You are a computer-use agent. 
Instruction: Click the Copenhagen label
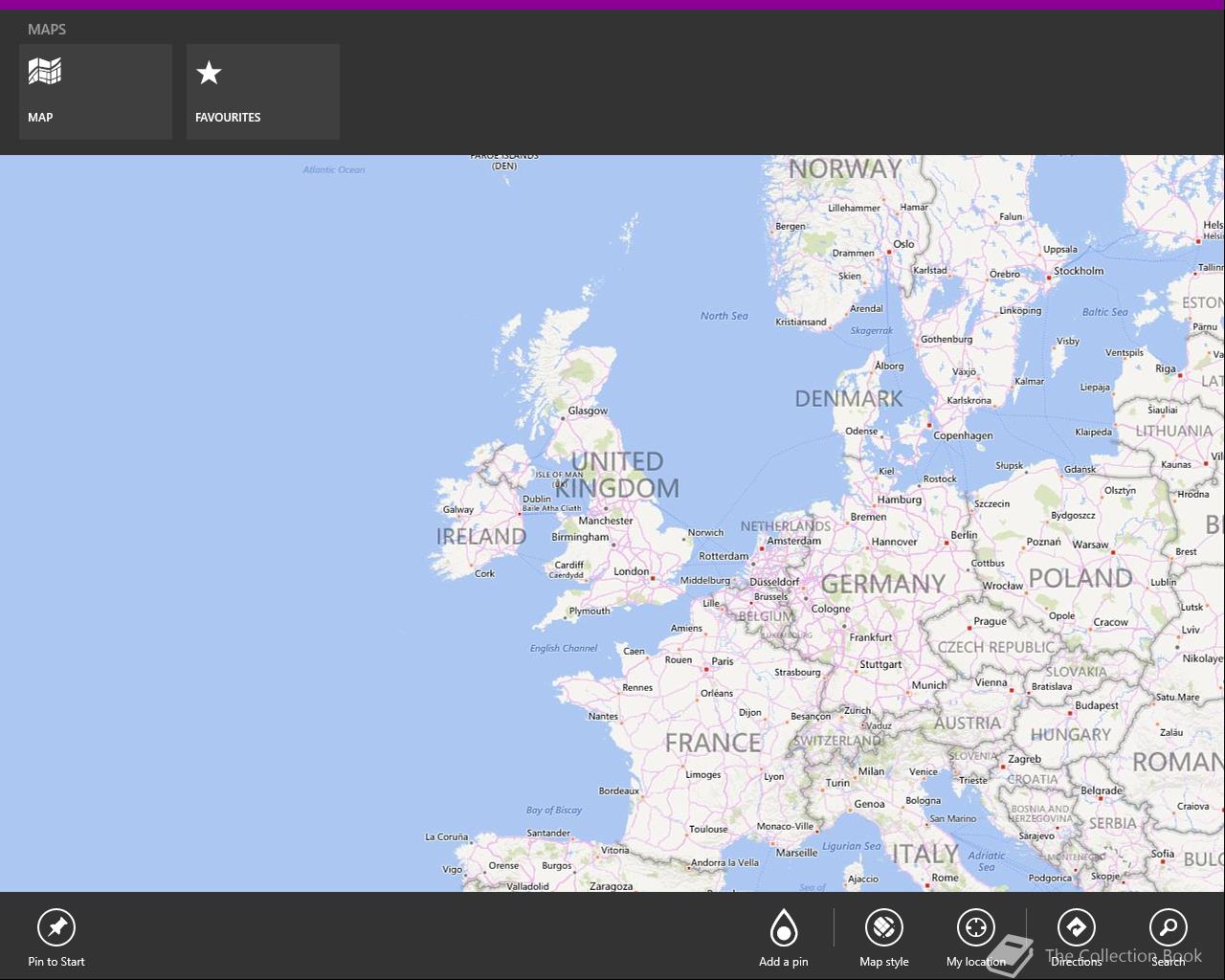[963, 435]
